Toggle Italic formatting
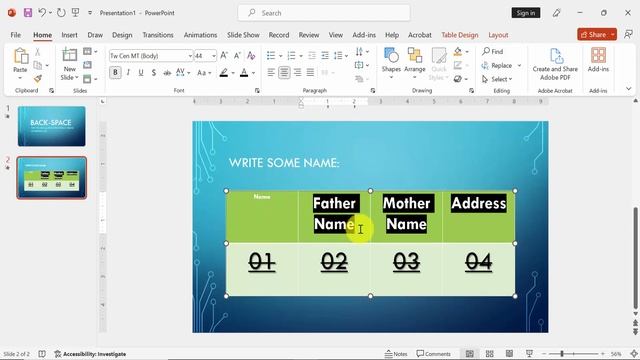 pos(128,73)
